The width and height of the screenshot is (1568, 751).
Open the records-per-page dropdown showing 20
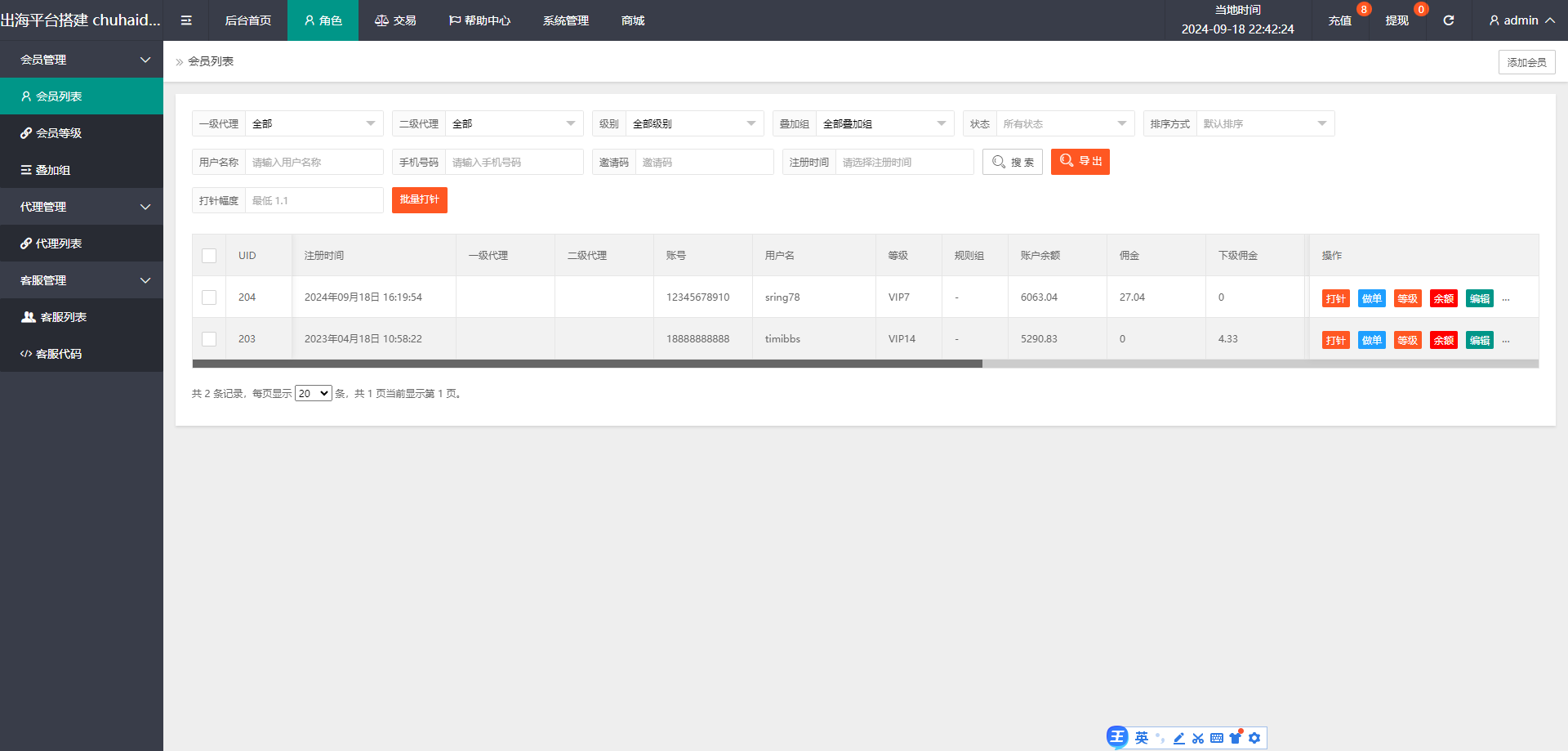(x=313, y=393)
